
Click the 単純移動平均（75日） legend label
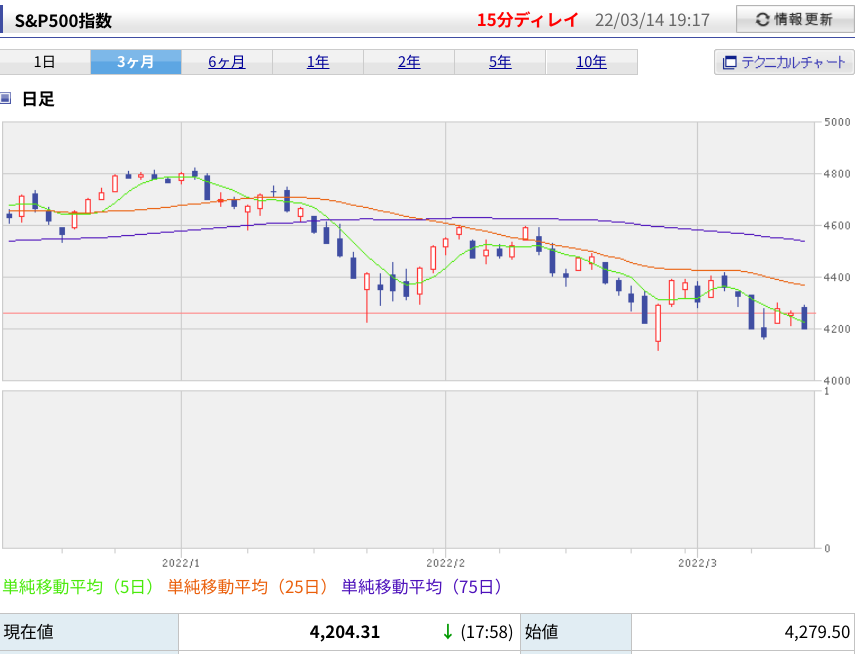pos(422,587)
